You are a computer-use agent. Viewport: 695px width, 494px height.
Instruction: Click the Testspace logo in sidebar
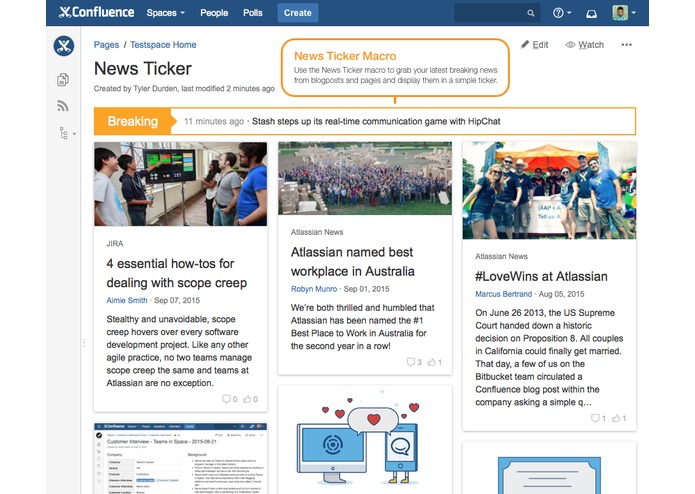(64, 46)
